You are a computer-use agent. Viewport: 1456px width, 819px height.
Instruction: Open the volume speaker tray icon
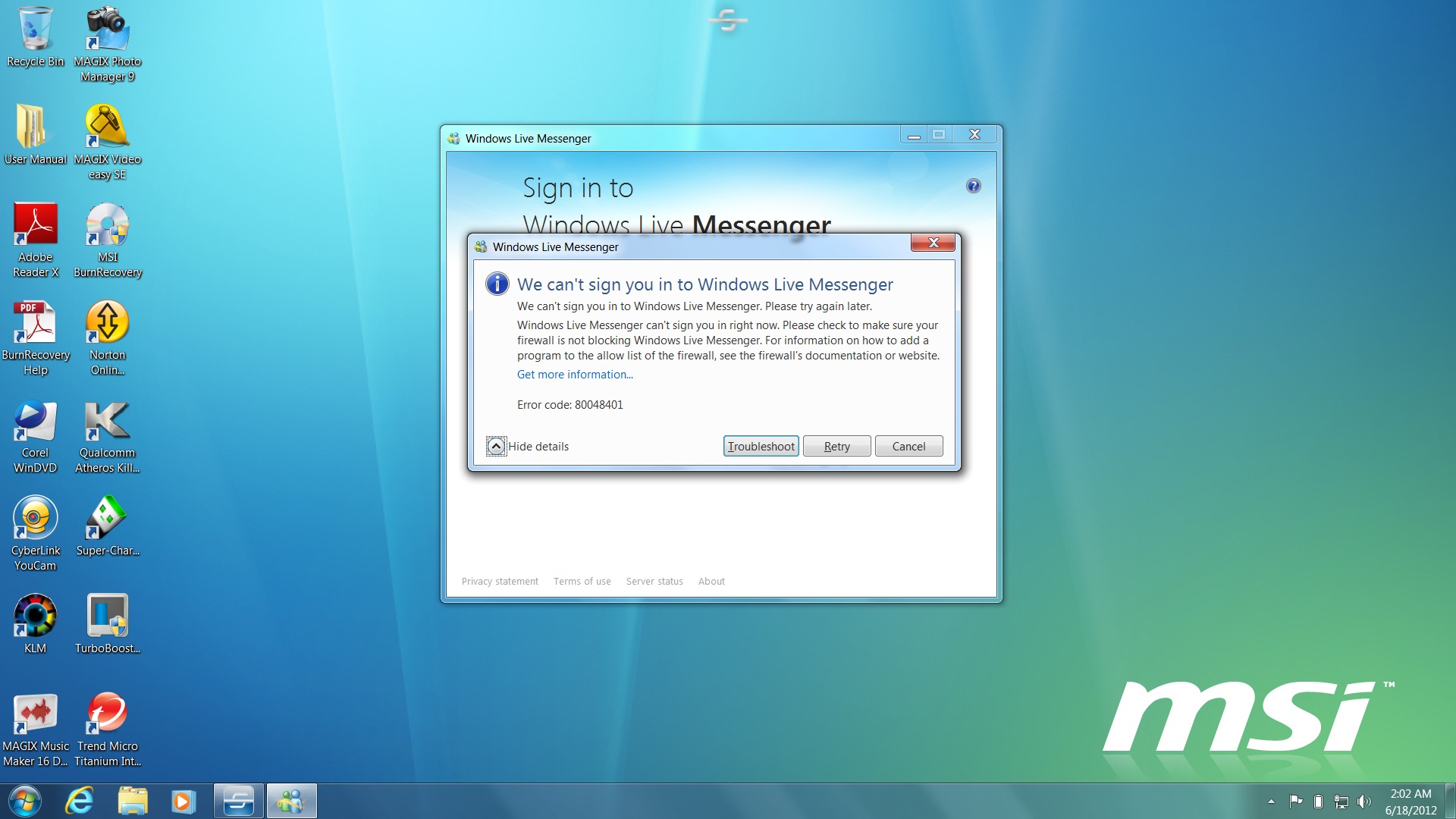click(x=1364, y=802)
